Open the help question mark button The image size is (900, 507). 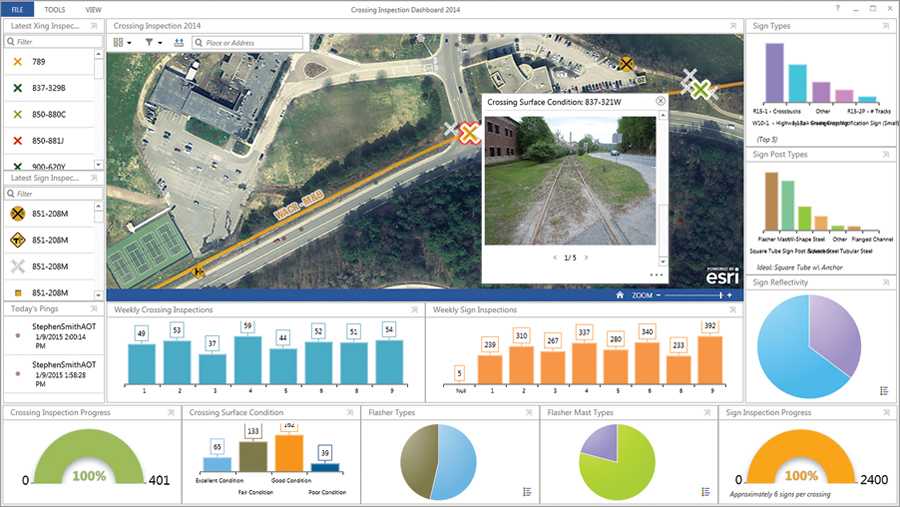[837, 9]
